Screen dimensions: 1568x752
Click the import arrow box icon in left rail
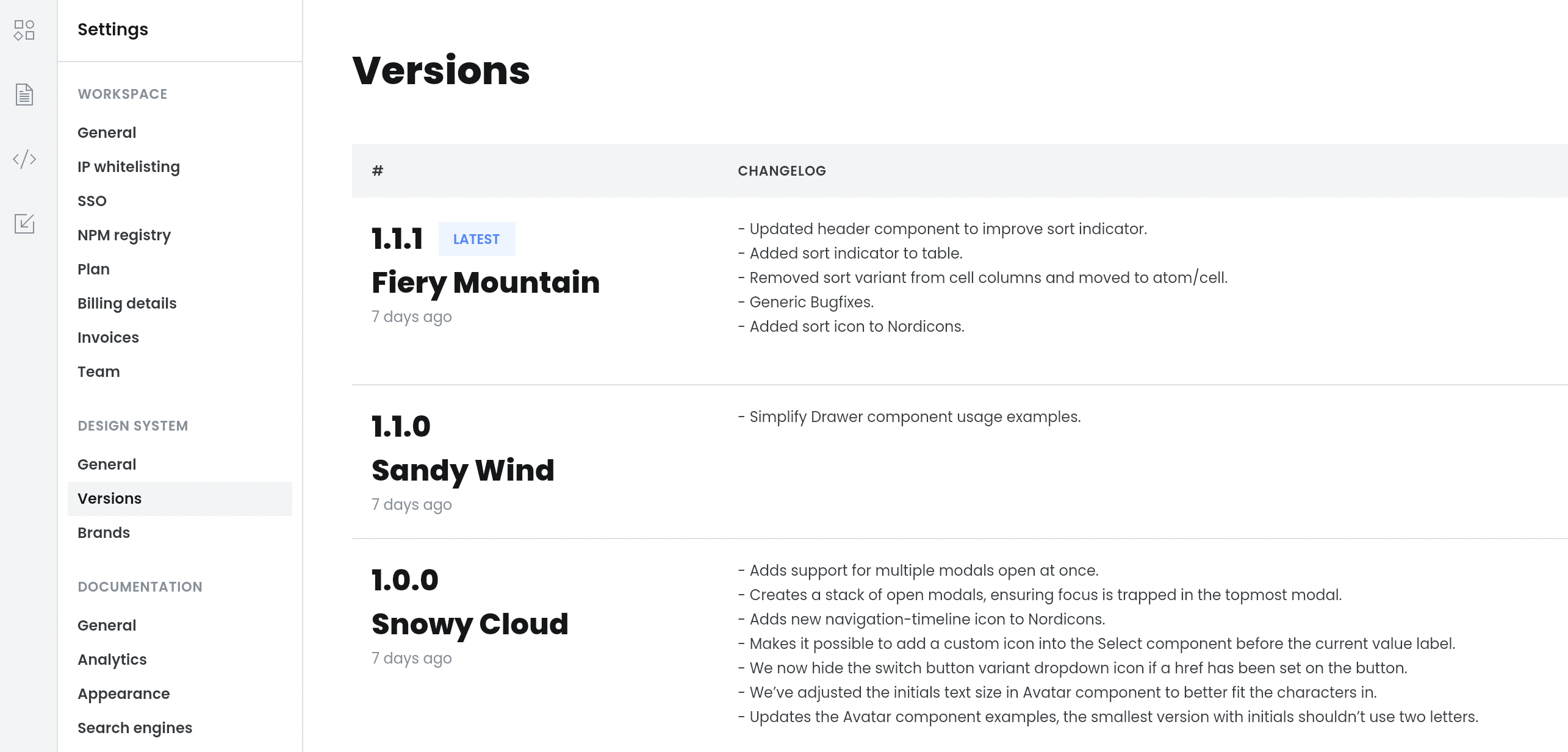(24, 223)
